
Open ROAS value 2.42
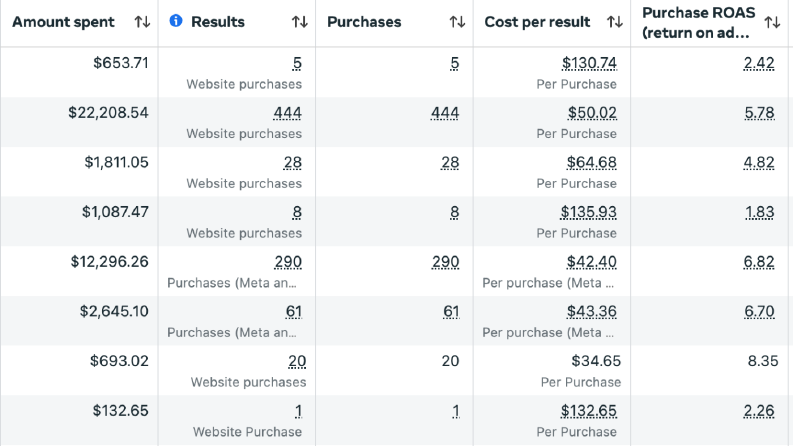(x=759, y=63)
